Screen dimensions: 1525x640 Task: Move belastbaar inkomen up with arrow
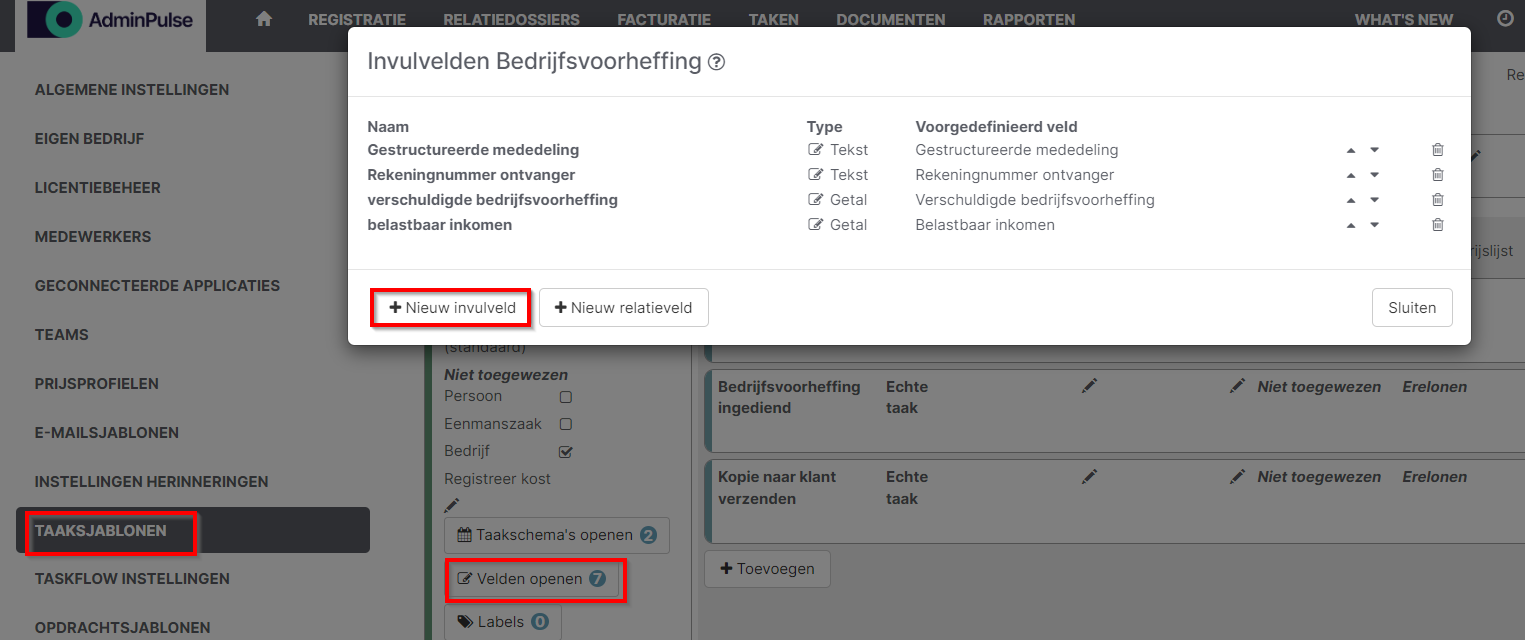pyautogui.click(x=1351, y=225)
